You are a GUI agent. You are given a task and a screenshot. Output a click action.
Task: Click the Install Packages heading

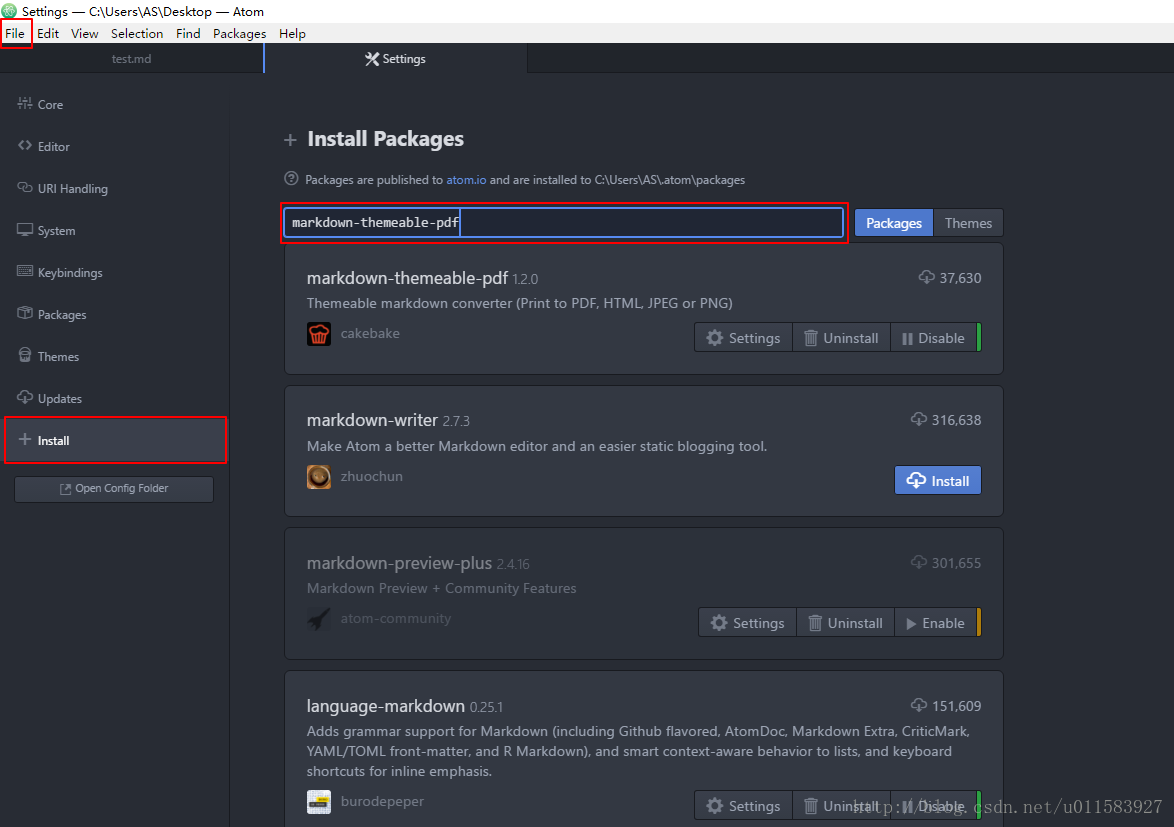(x=386, y=138)
